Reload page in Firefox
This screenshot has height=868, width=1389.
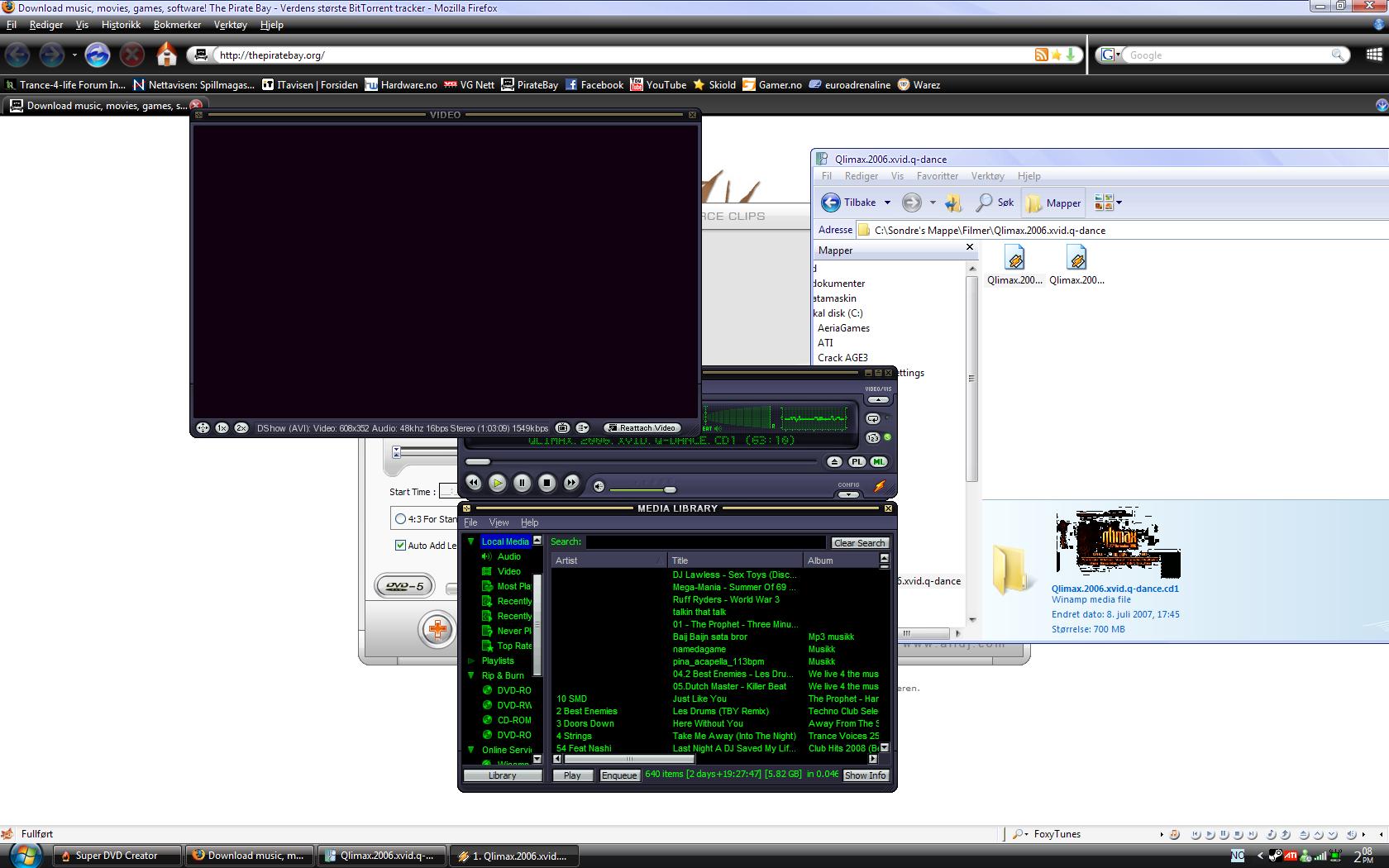click(x=98, y=55)
